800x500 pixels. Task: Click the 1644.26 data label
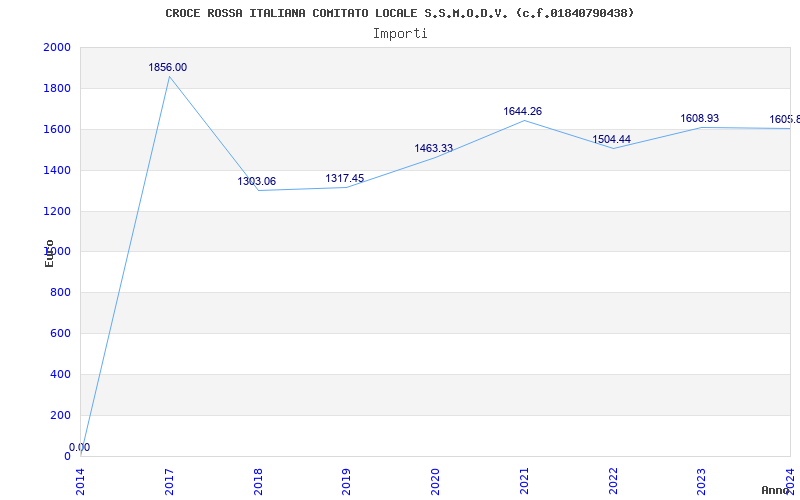tap(522, 111)
